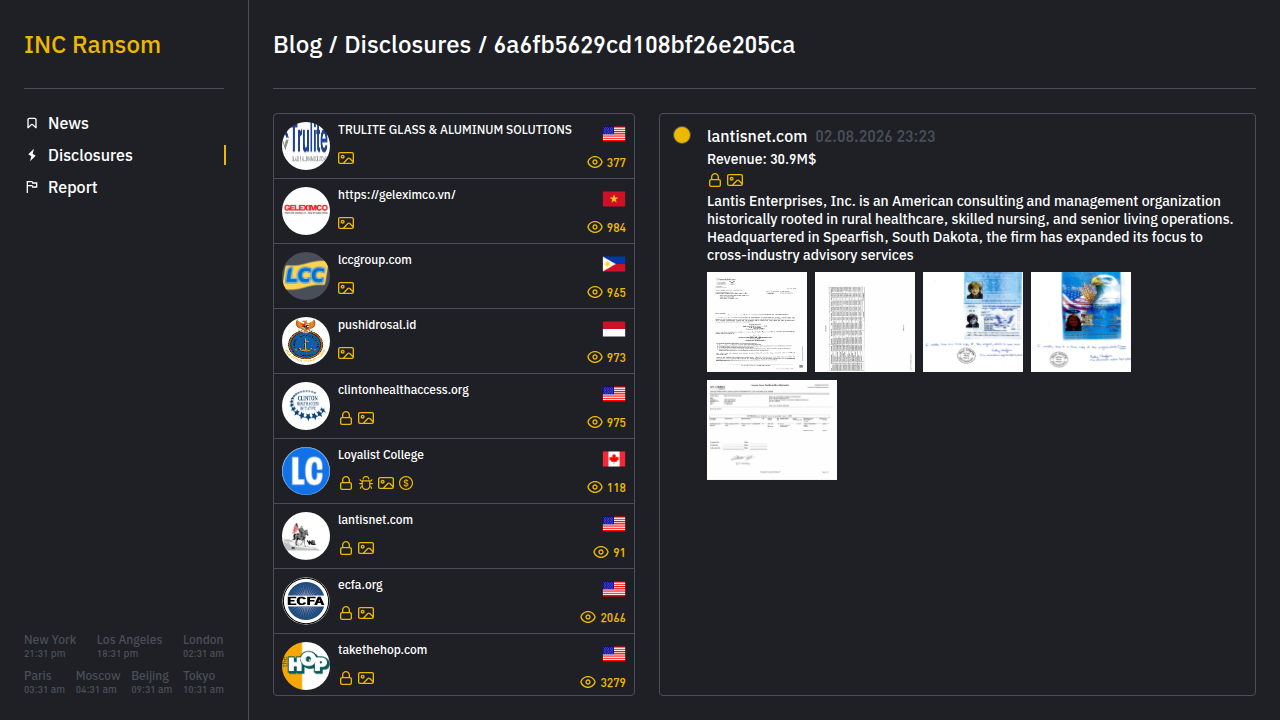
Task: Click the bug icon under Loyalist College
Action: click(366, 483)
